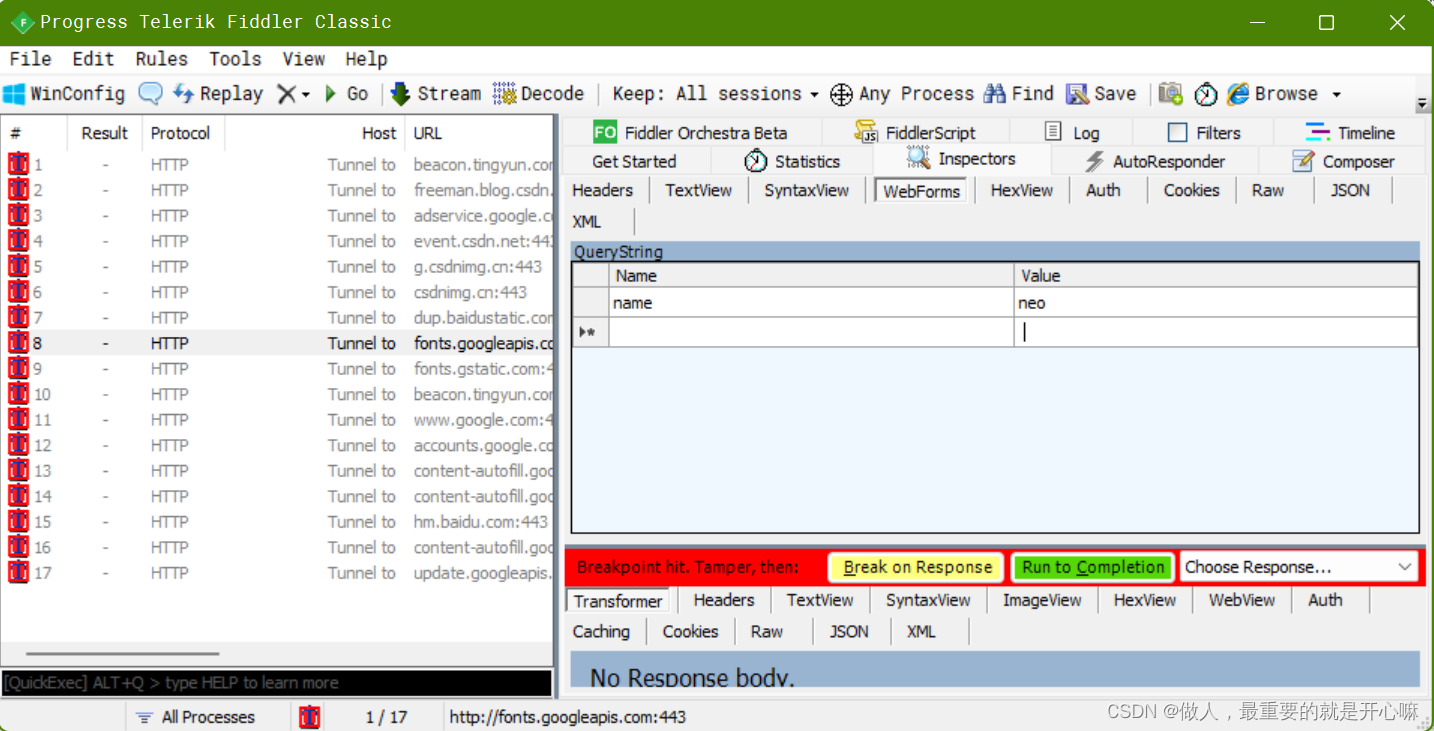The width and height of the screenshot is (1434, 731).
Task: Sort sessions by Result column header
Action: coord(104,133)
